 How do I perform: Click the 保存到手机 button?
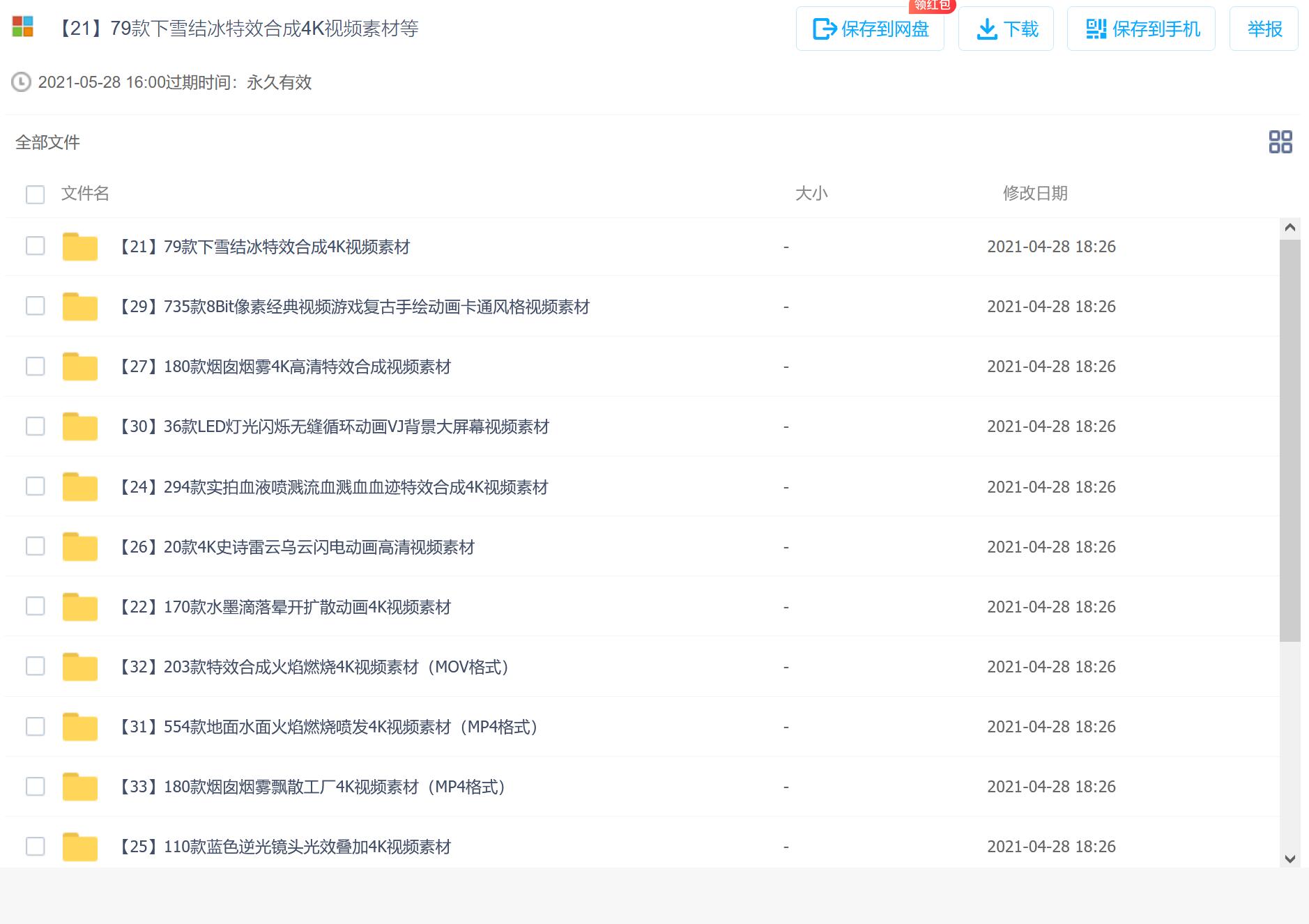[x=1141, y=29]
